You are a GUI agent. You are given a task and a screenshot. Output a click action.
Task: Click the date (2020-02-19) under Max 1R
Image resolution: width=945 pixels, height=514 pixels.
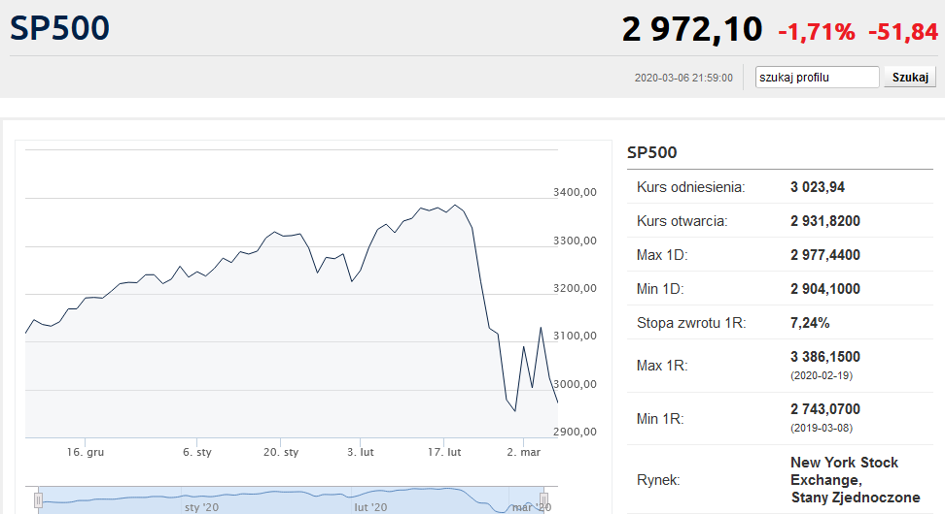(821, 375)
